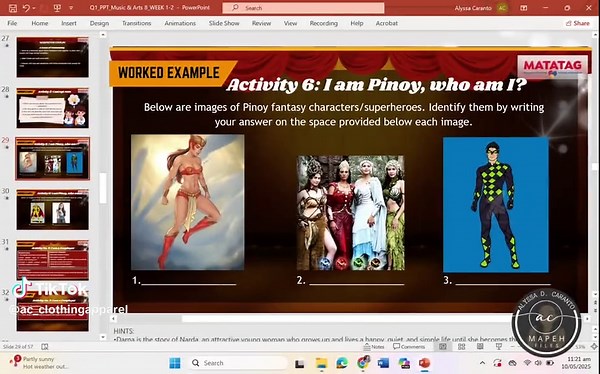Click the taskbar Search box
The image size is (600, 374).
(x=238, y=363)
